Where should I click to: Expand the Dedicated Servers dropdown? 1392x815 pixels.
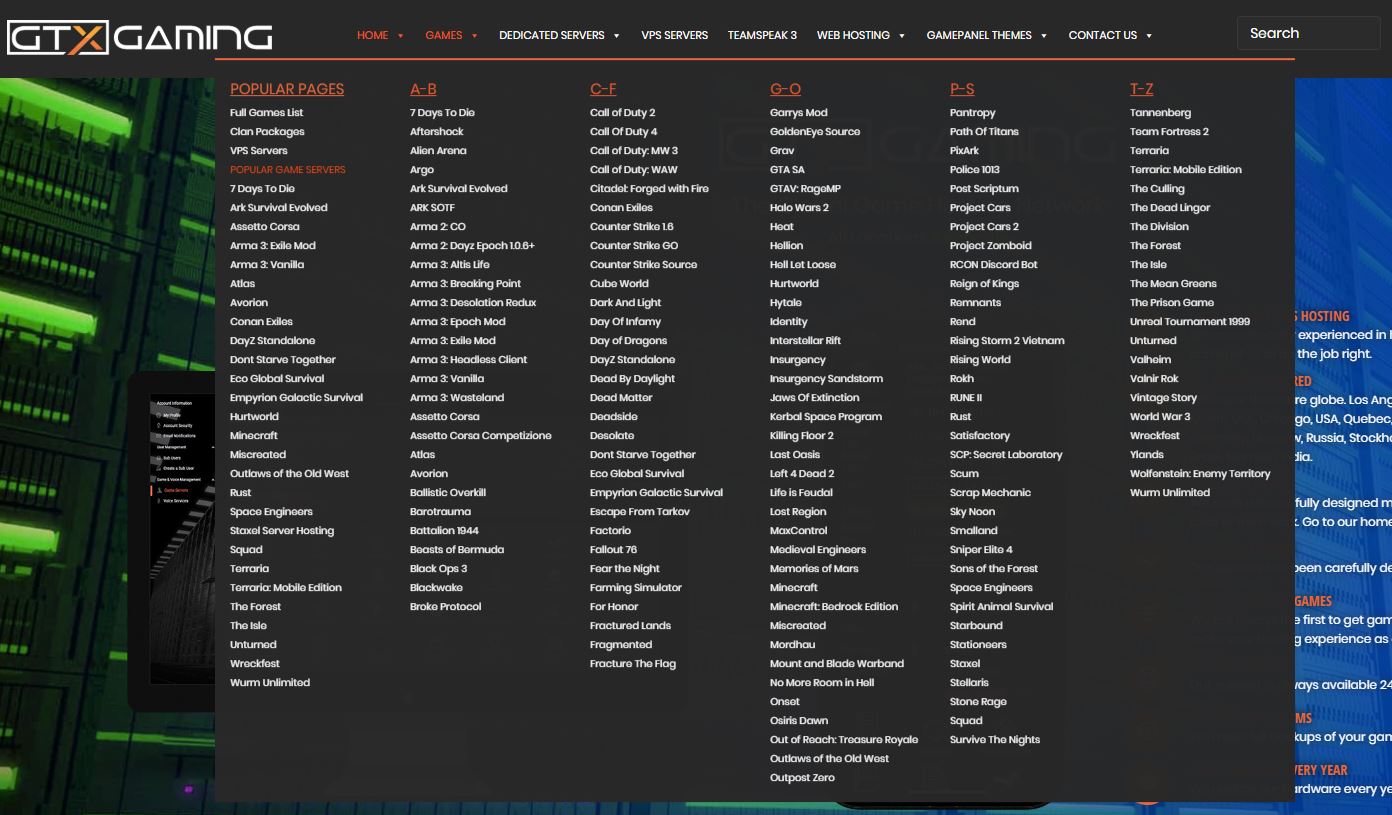point(616,36)
